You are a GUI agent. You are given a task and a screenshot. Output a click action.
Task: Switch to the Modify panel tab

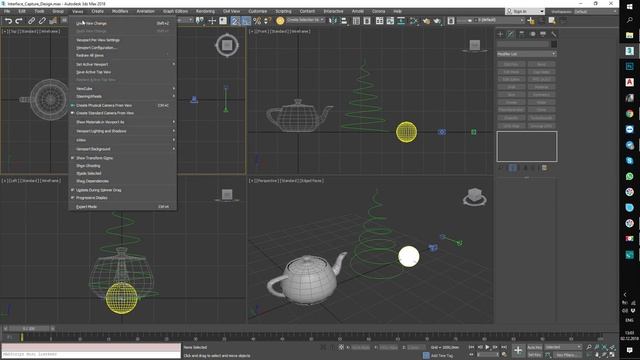tap(511, 34)
